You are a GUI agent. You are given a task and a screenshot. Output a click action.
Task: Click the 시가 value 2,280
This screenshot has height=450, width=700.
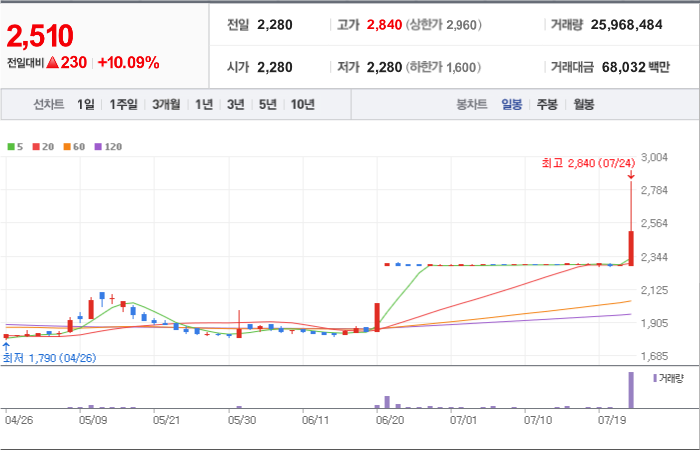pos(275,67)
